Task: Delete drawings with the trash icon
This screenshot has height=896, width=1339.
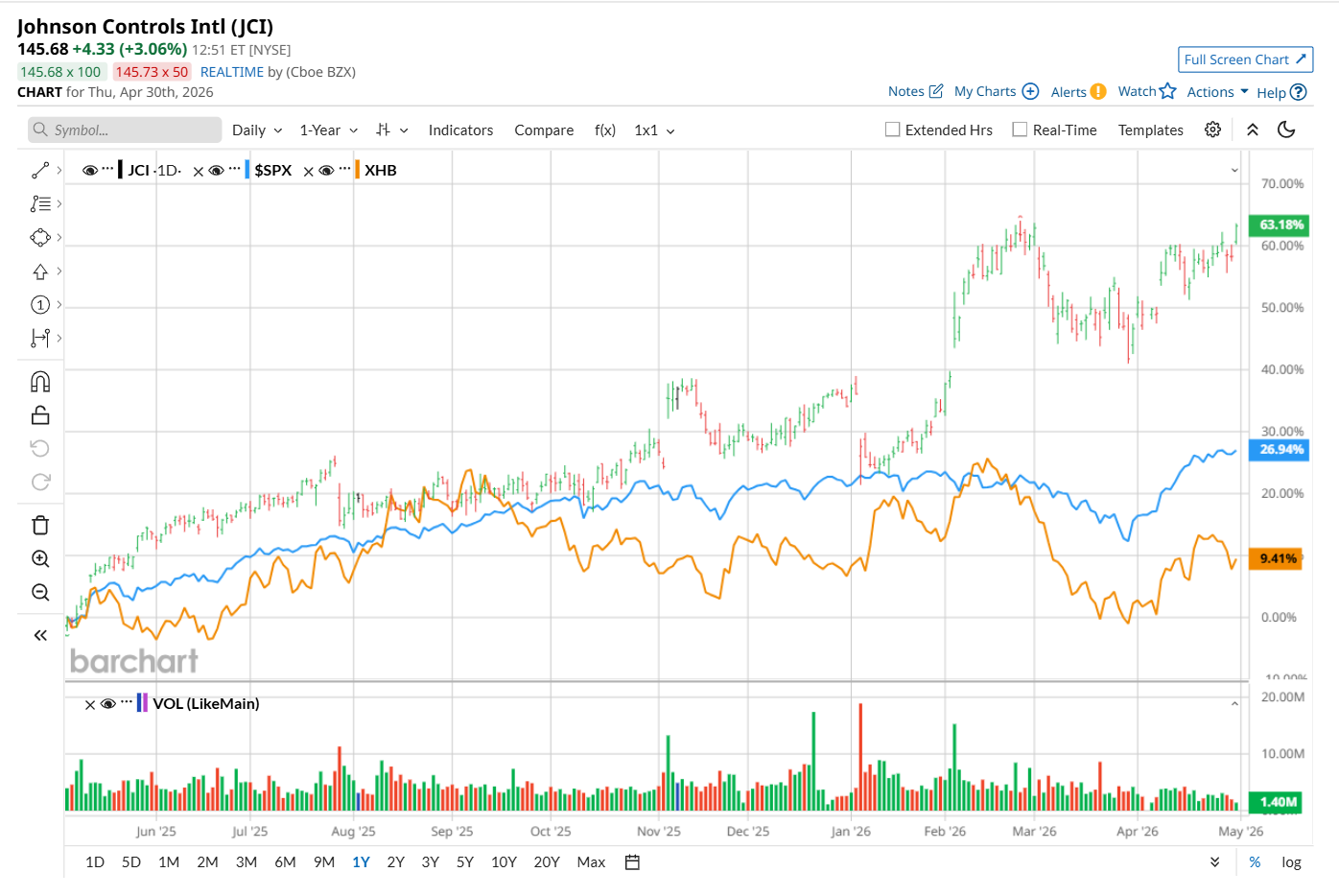Action: pyautogui.click(x=40, y=525)
